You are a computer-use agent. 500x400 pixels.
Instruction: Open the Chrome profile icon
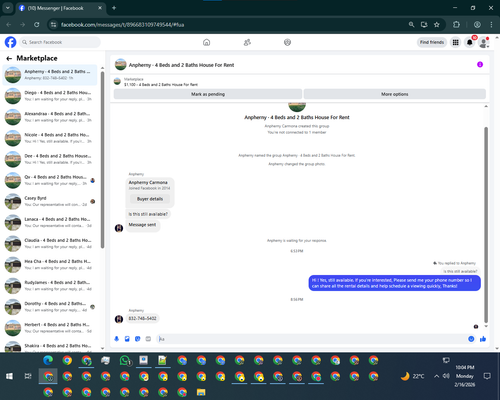(x=477, y=25)
